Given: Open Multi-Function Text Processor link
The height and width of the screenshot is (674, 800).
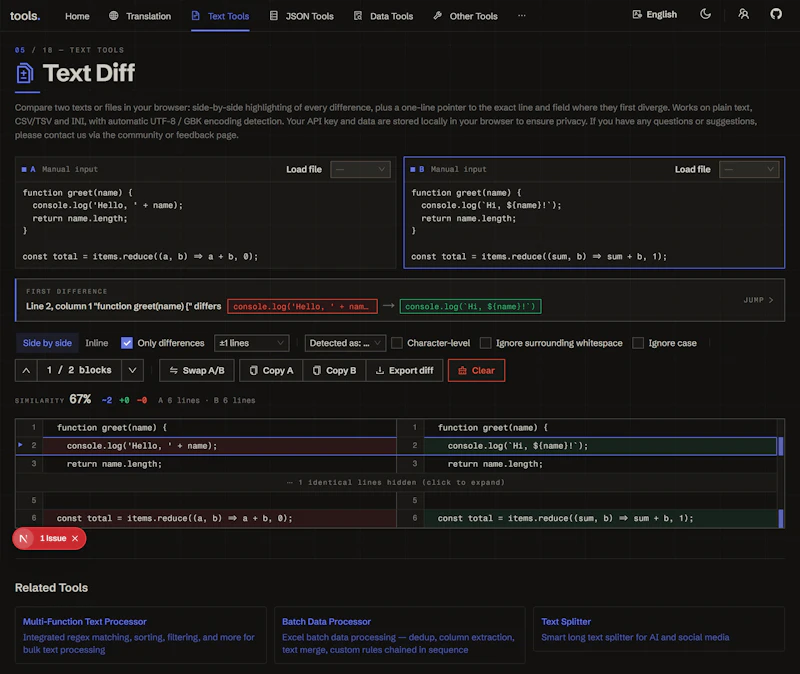Looking at the screenshot, I should [x=85, y=621].
